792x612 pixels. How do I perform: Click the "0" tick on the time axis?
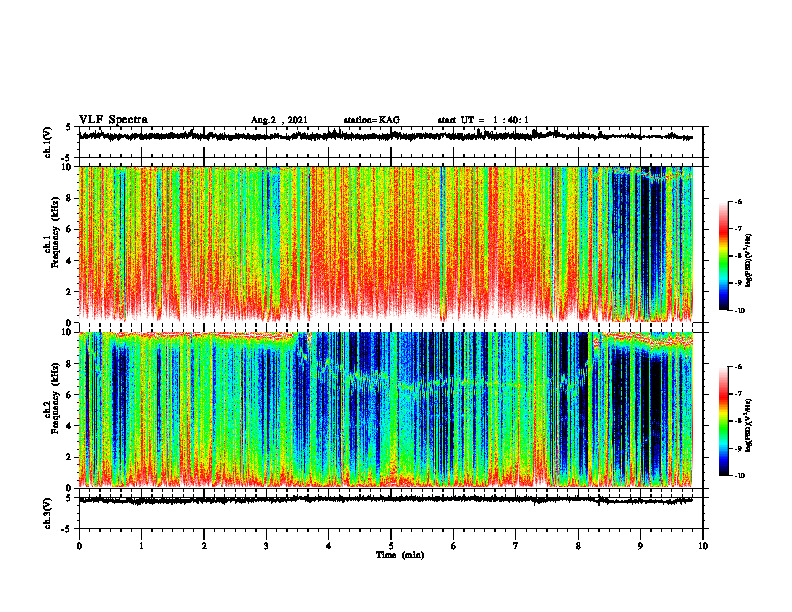(x=79, y=546)
